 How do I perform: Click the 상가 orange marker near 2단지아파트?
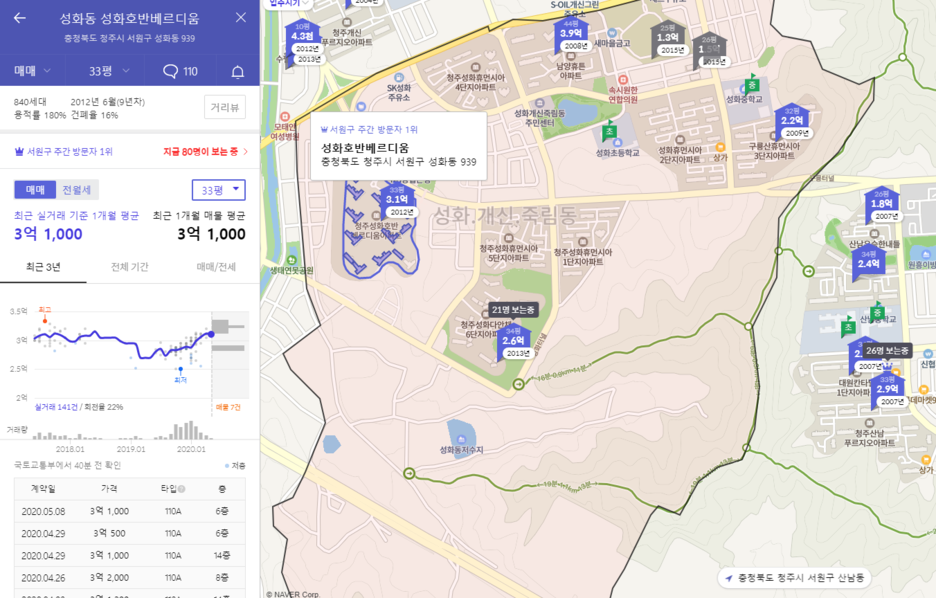tap(721, 147)
